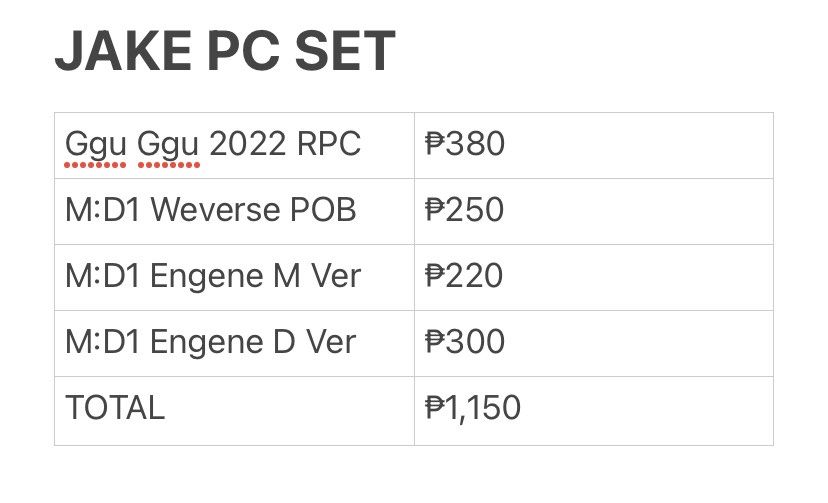Viewport: 828px width, 503px height.
Task: Select the ₱220 price cell
Action: point(594,278)
